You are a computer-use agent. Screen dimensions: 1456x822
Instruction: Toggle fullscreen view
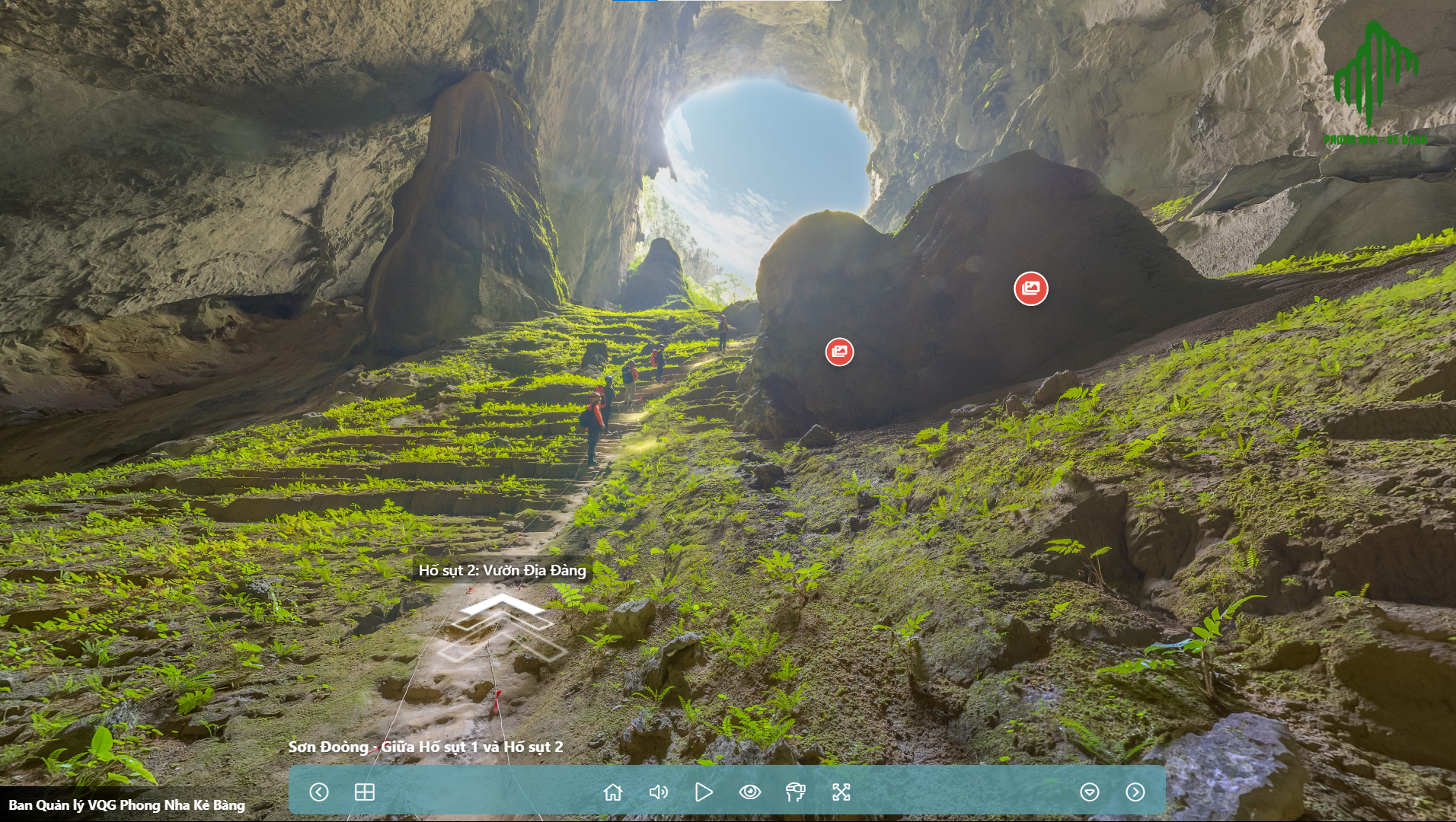click(841, 792)
